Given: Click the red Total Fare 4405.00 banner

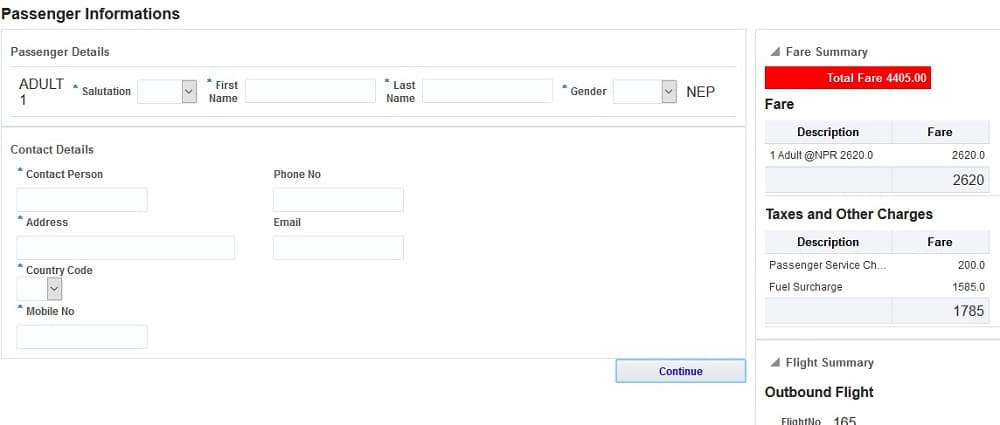Looking at the screenshot, I should pos(848,78).
